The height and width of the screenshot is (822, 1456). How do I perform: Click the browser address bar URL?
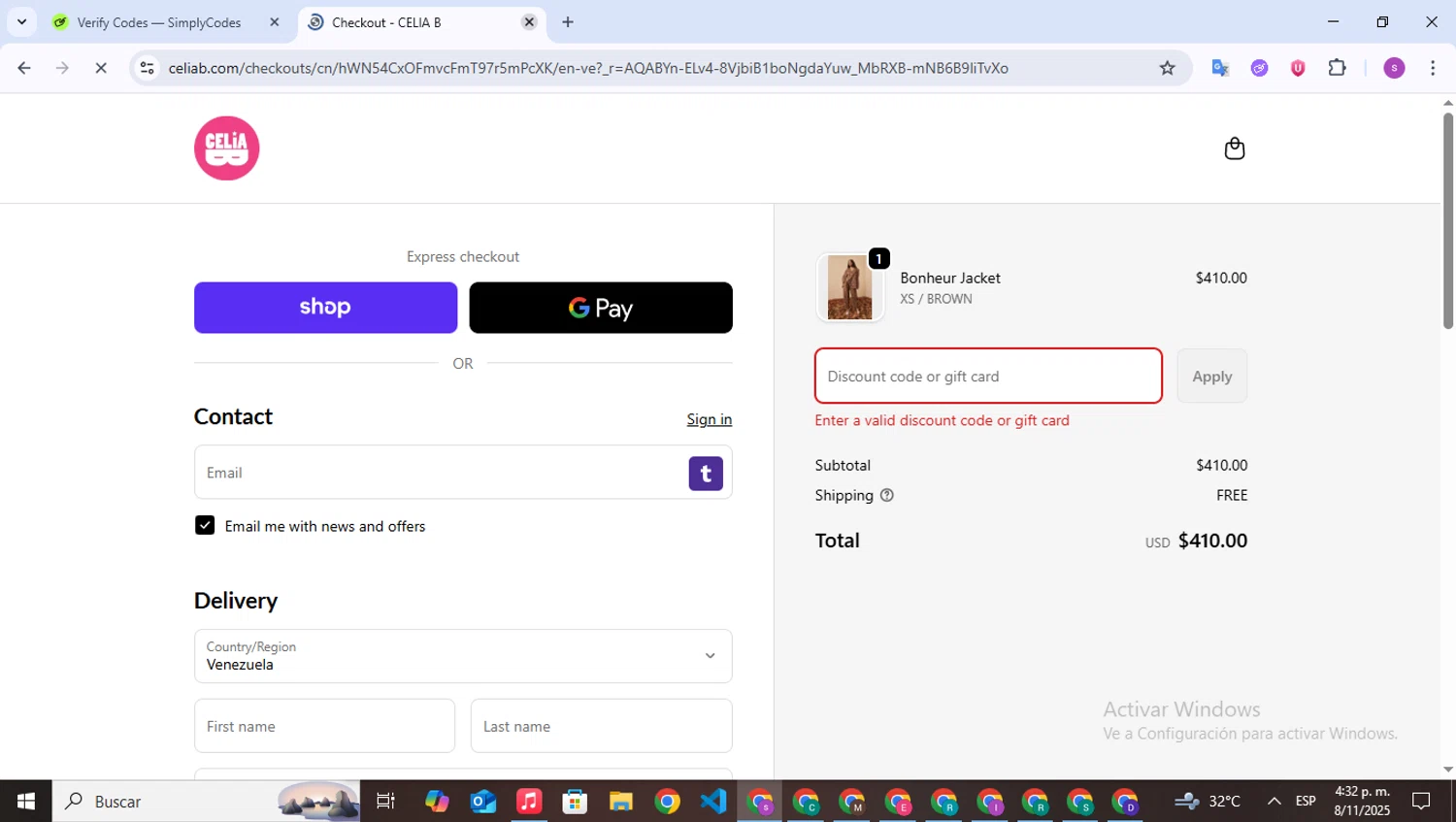pyautogui.click(x=588, y=68)
